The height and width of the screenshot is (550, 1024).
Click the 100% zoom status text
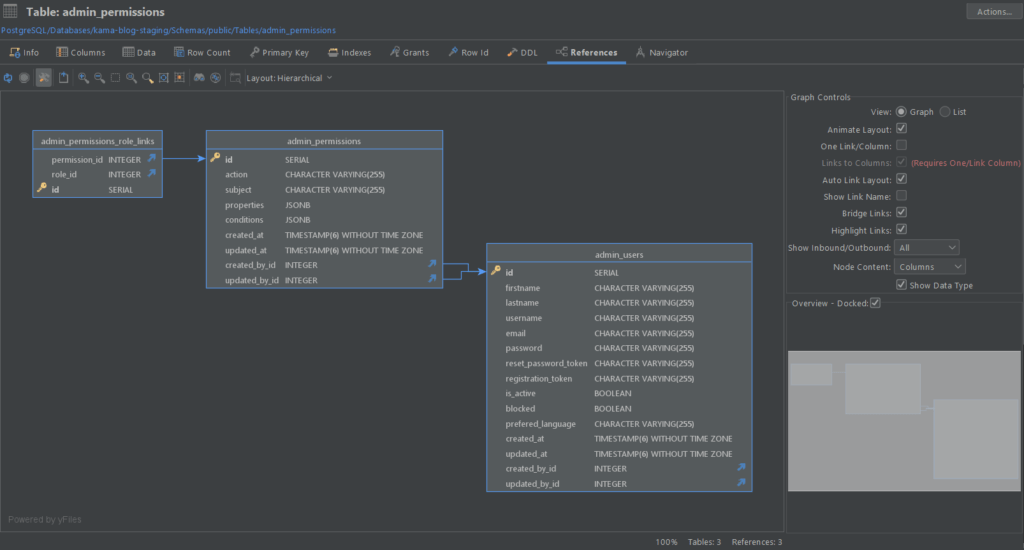pyautogui.click(x=666, y=542)
